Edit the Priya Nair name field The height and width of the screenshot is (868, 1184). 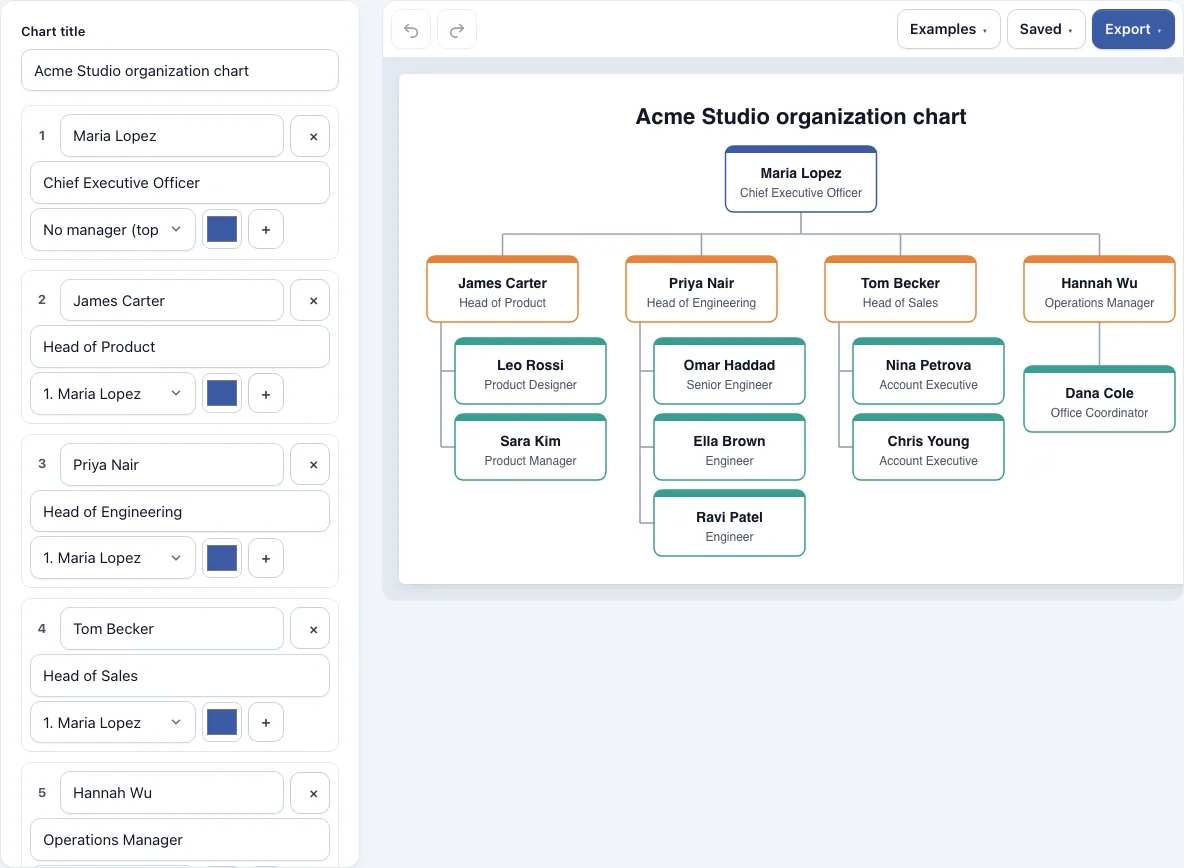pyautogui.click(x=171, y=465)
